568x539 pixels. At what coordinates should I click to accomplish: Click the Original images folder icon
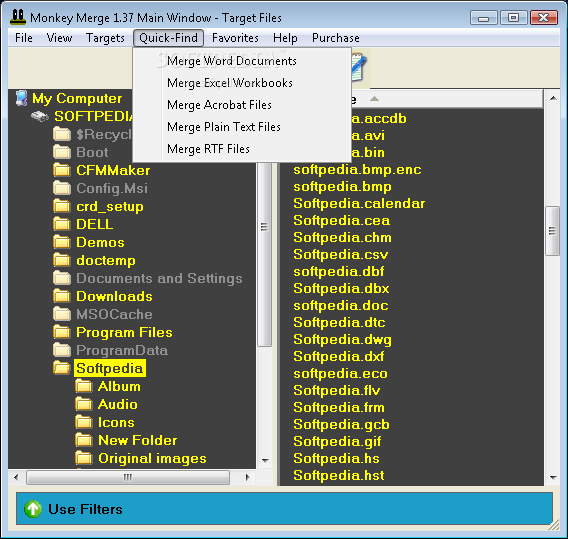[x=84, y=458]
